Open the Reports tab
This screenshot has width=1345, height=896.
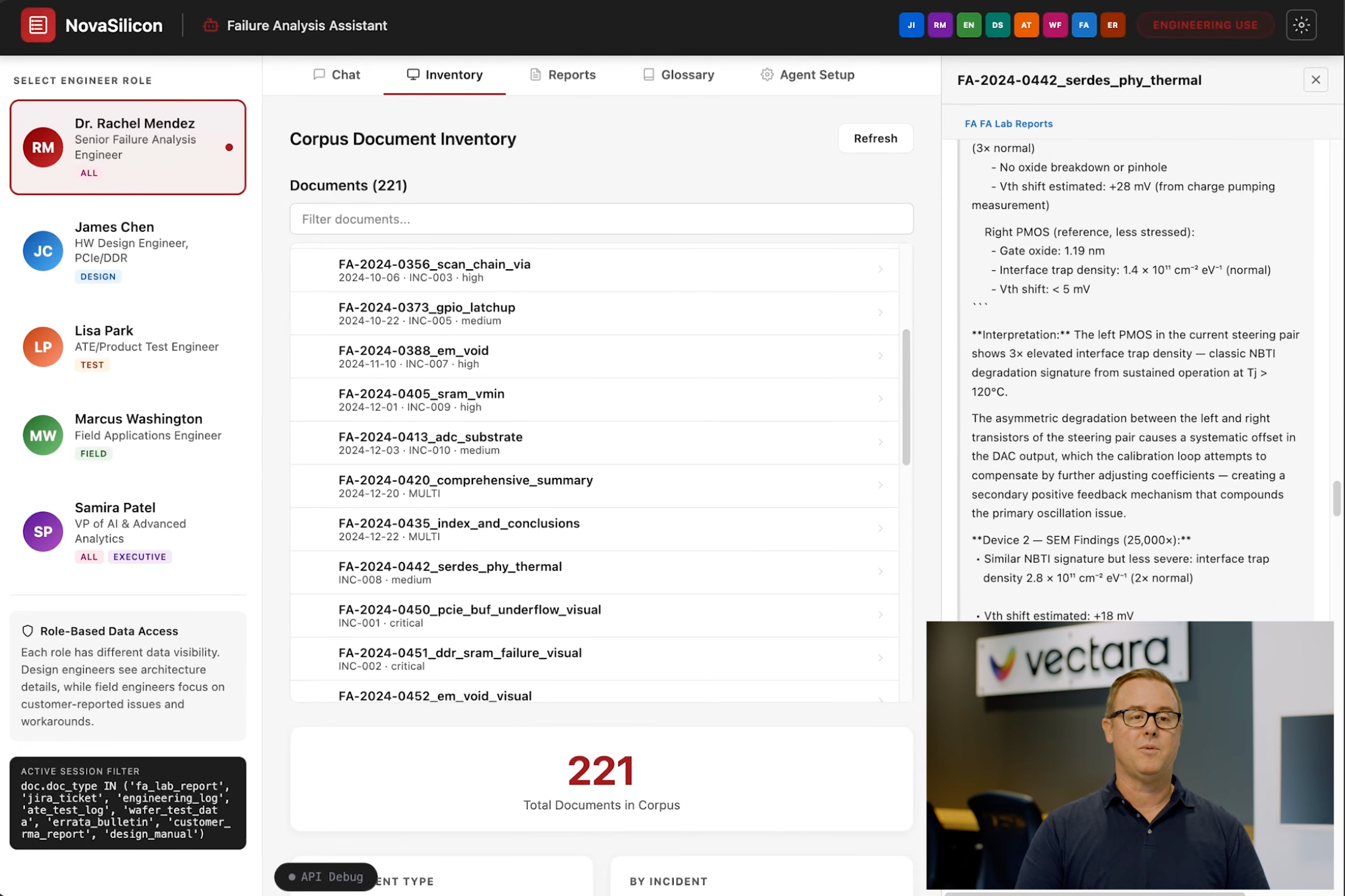pyautogui.click(x=562, y=74)
